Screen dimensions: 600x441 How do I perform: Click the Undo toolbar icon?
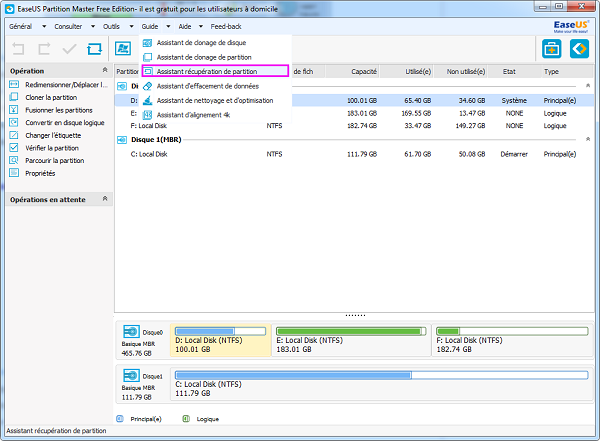click(x=18, y=49)
